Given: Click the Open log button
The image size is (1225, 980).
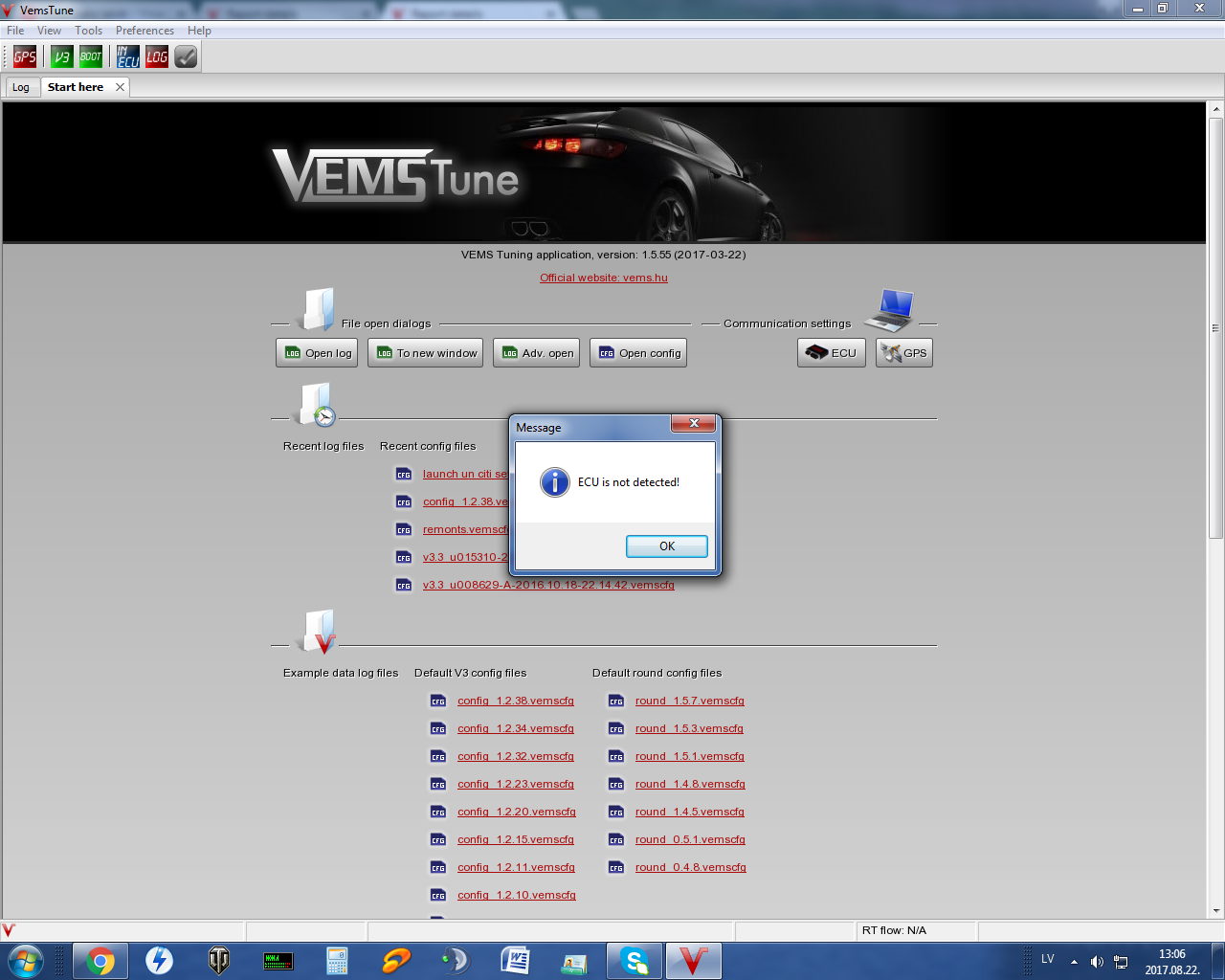Looking at the screenshot, I should click(x=317, y=353).
